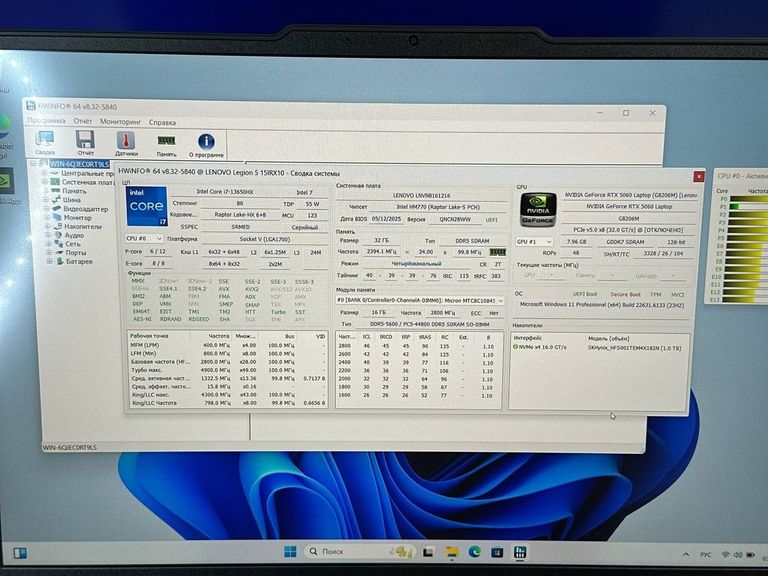This screenshot has width=768, height=576.
Task: Click the UEFI Boot indicator
Action: tap(585, 294)
